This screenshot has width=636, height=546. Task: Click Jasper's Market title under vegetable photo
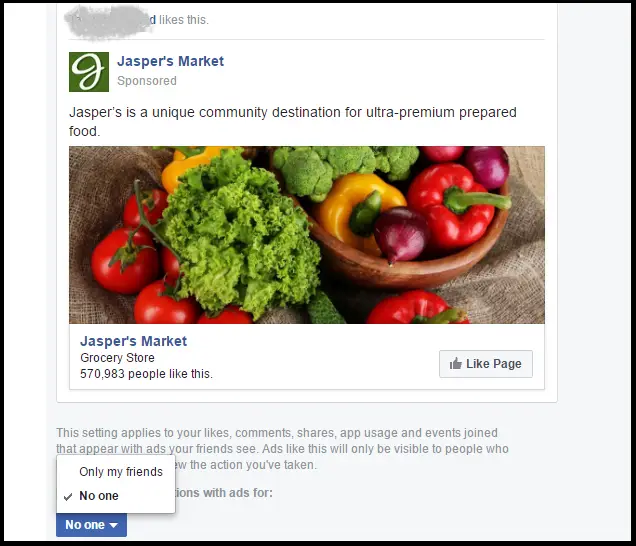click(x=133, y=341)
